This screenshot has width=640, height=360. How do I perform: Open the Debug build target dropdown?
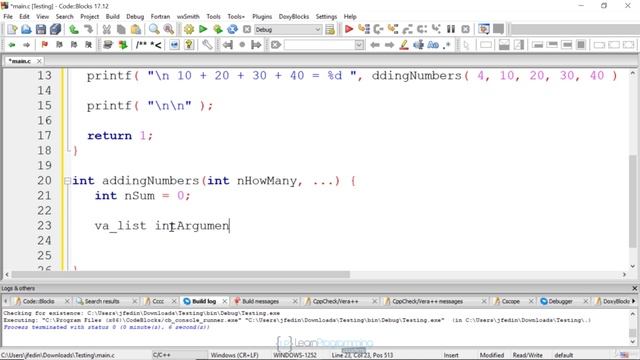pyautogui.click(x=318, y=29)
